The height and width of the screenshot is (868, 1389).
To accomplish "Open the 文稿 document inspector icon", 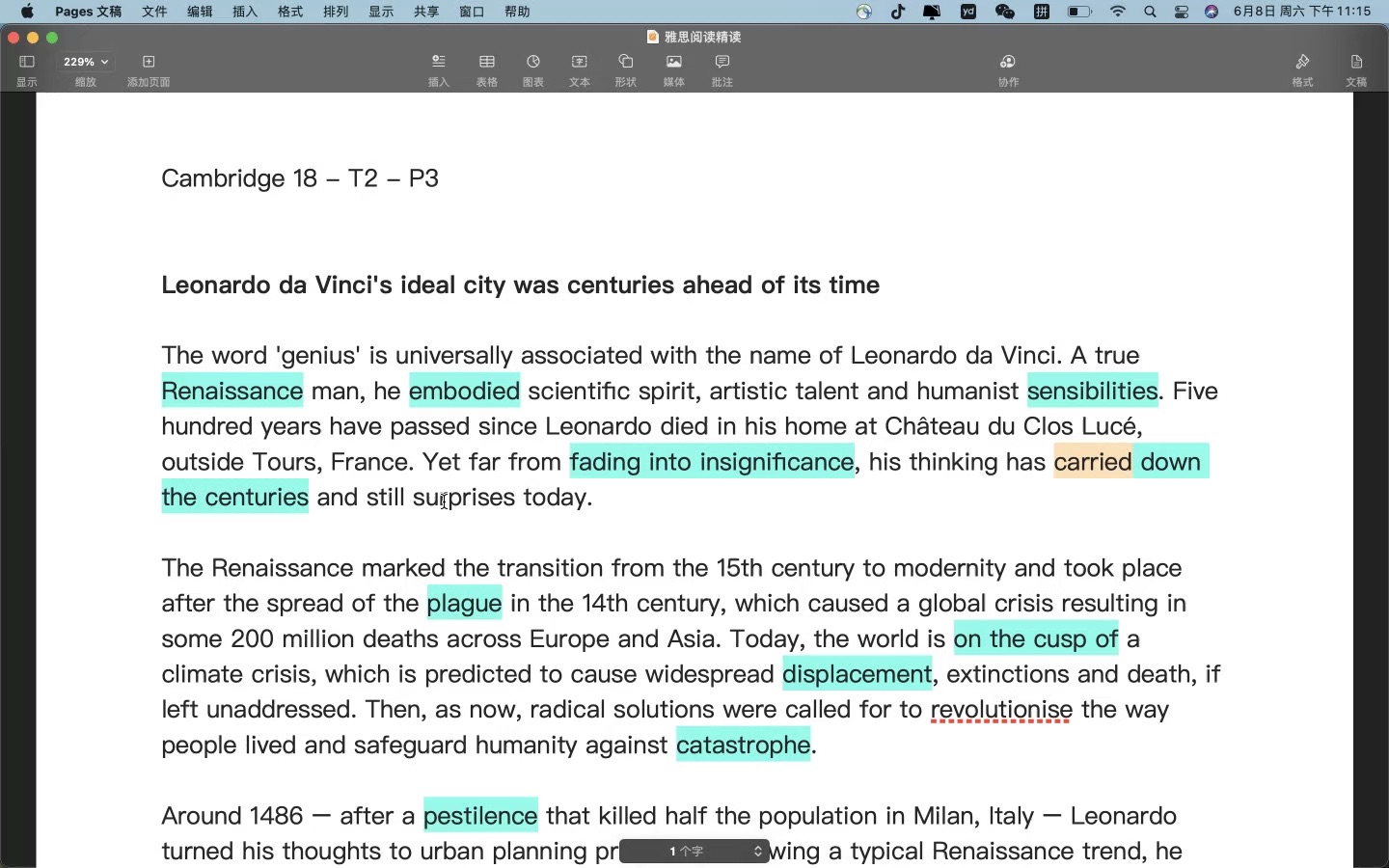I will (x=1357, y=62).
